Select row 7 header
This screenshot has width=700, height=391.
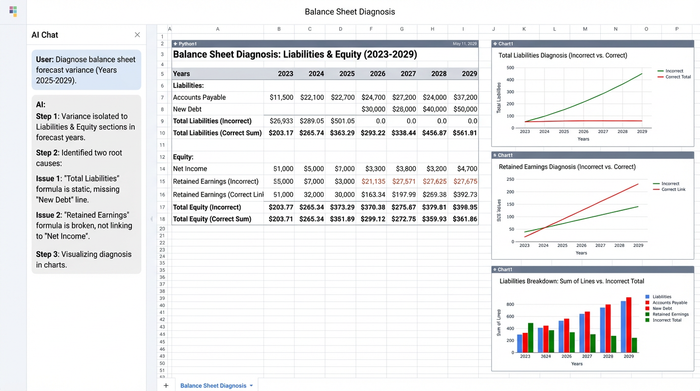pos(162,97)
